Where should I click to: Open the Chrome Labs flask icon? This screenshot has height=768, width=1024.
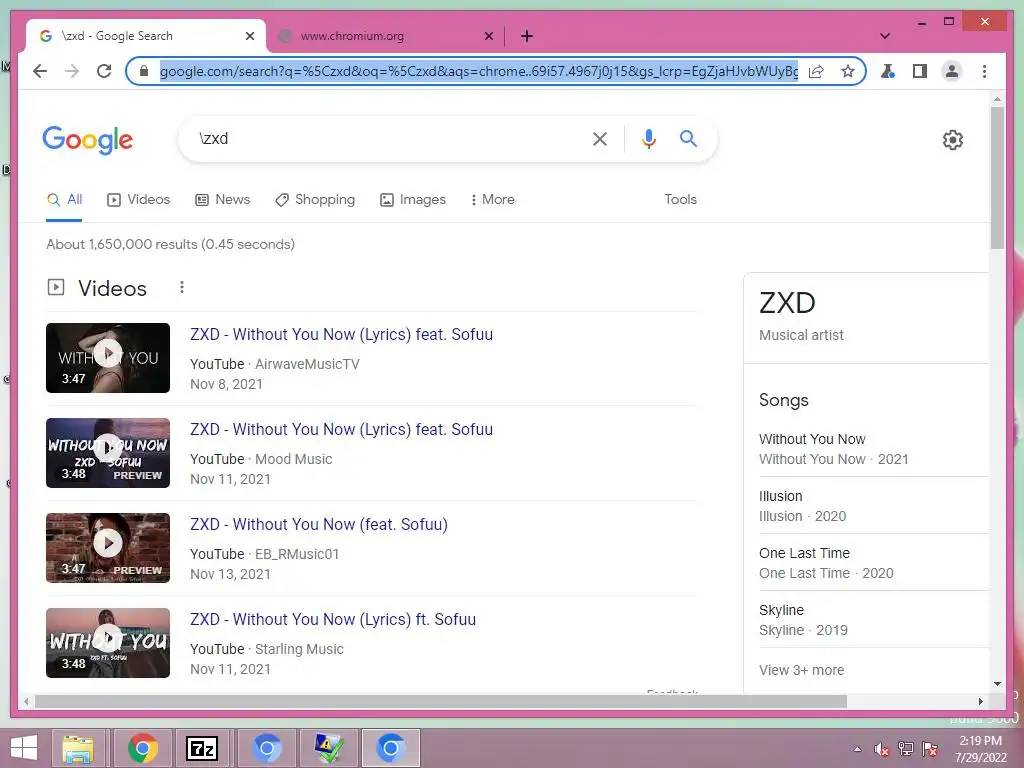click(x=888, y=71)
